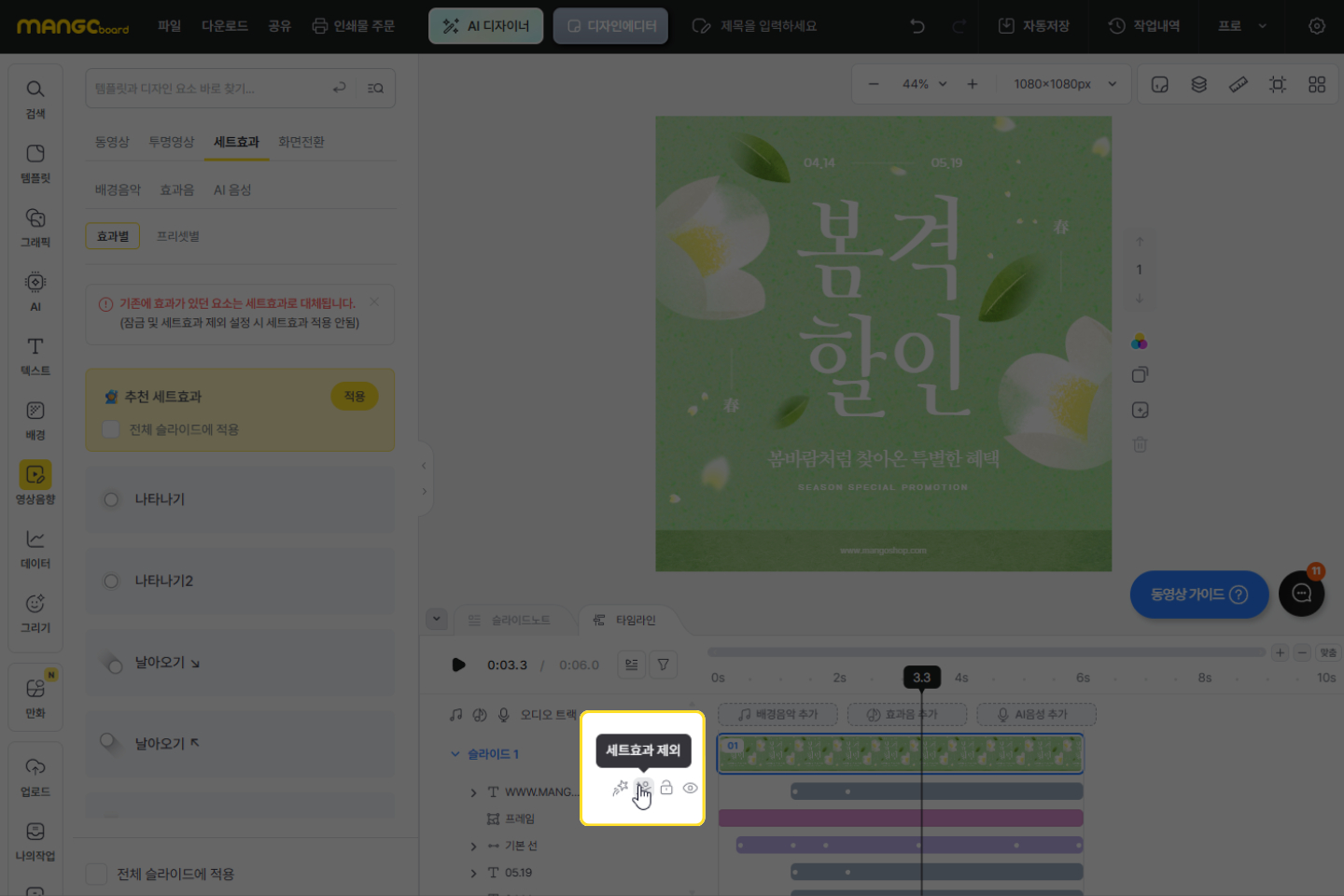Click the yellow 적용 button
Image resolution: width=1344 pixels, height=896 pixels.
pos(354,397)
